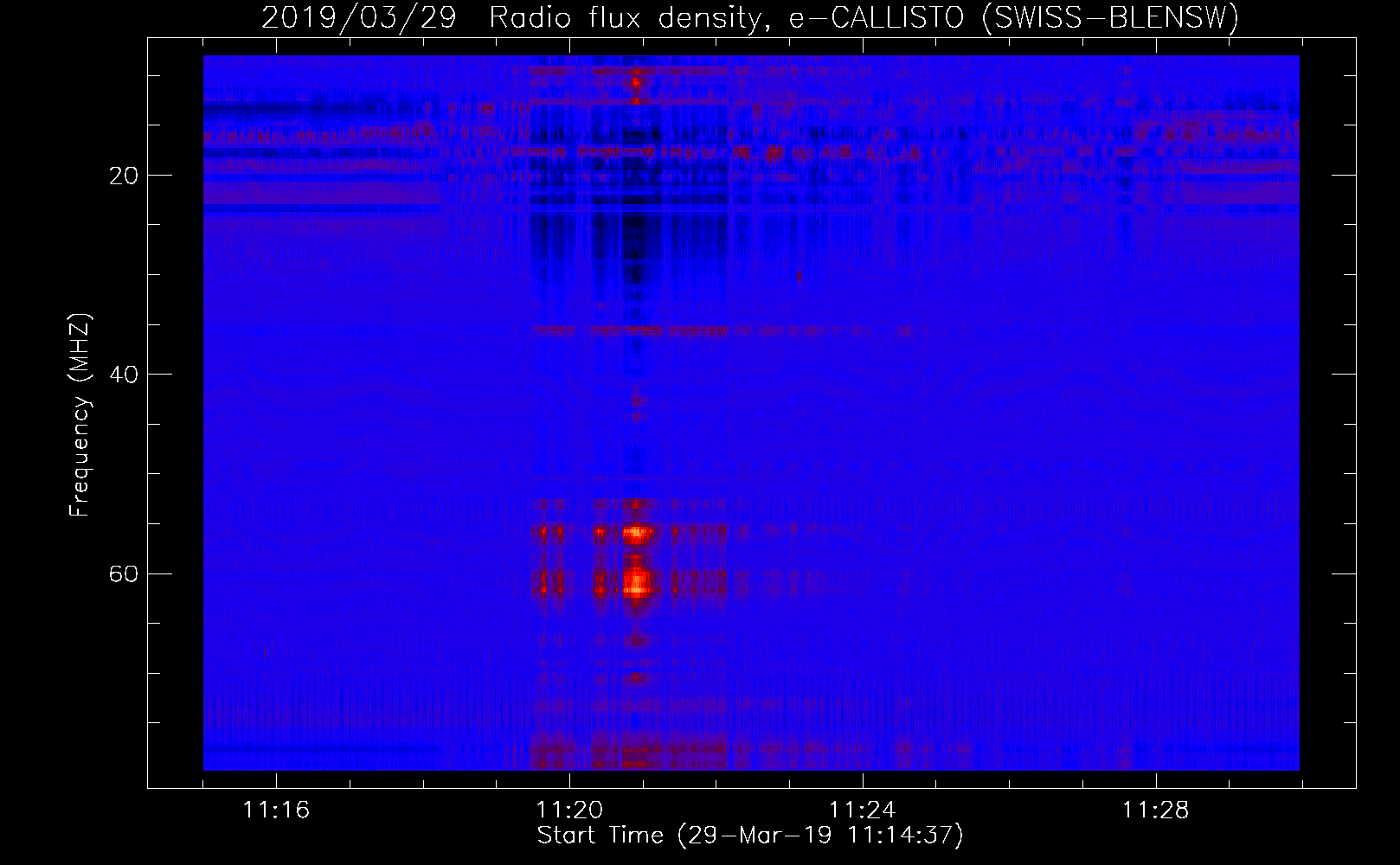This screenshot has width=1400, height=865.
Task: Click the '11:20' time axis label
Action: click(x=569, y=811)
